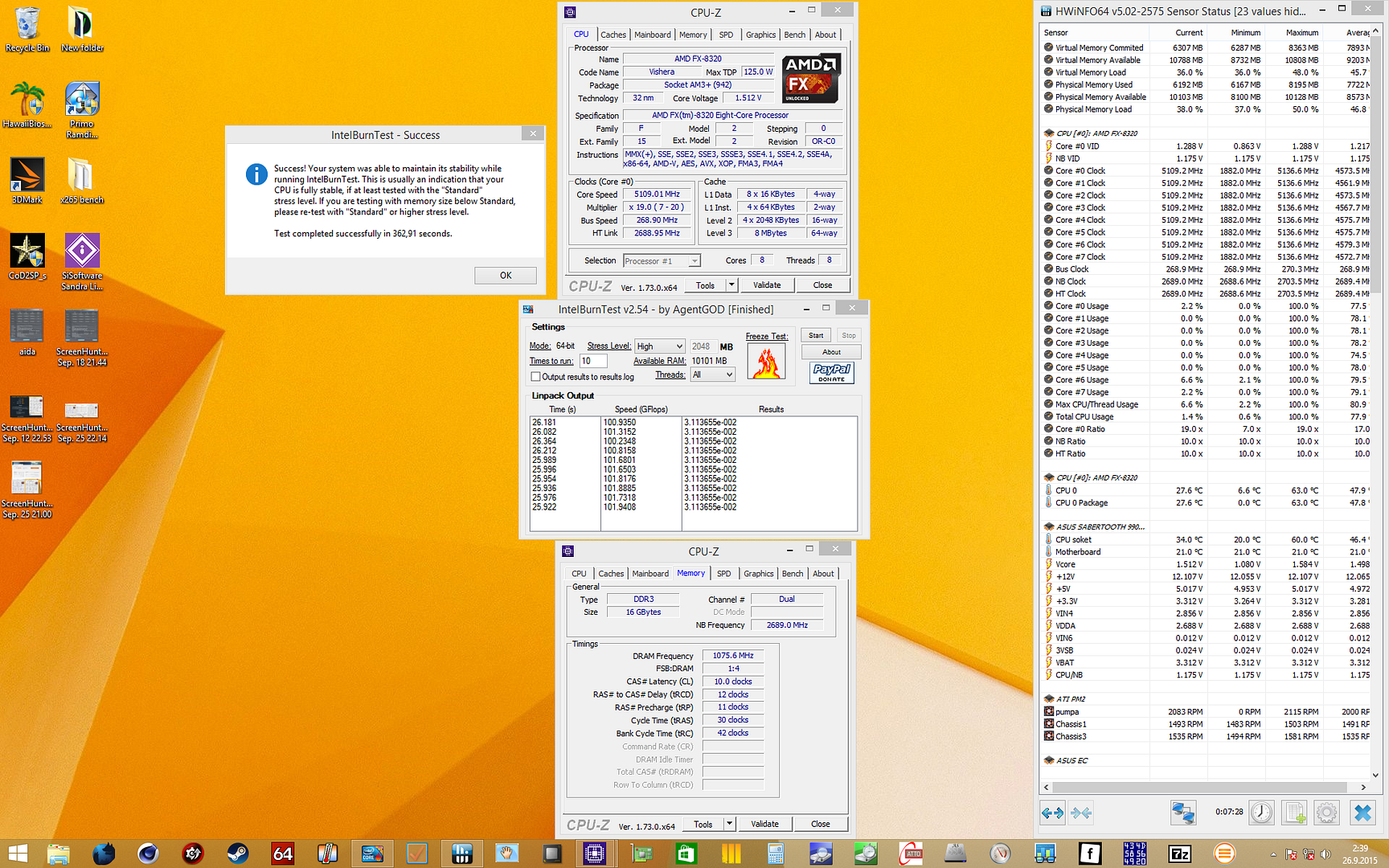Open the Threads dropdown set to All
1389x868 pixels.
[713, 375]
